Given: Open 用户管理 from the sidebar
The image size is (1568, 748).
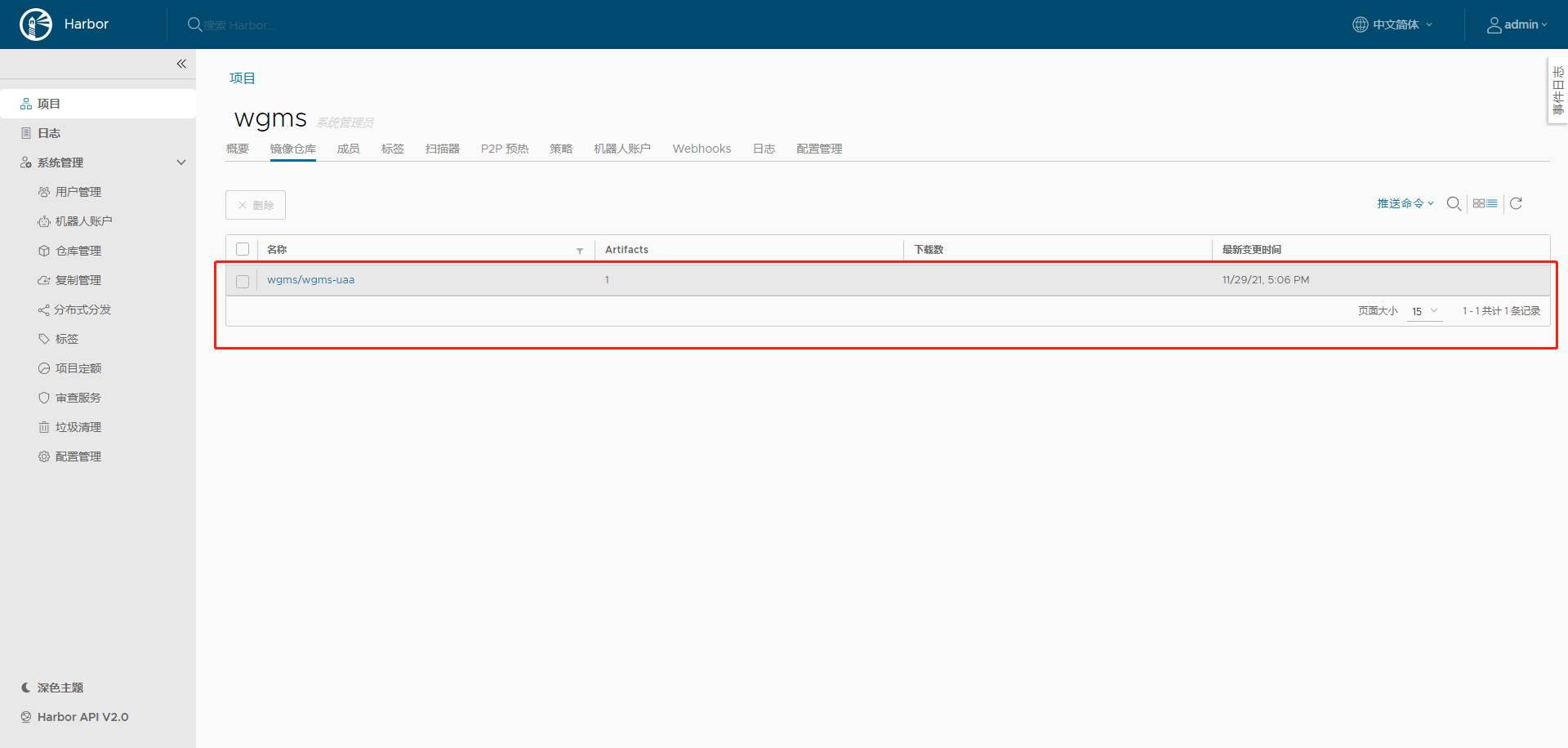Looking at the screenshot, I should 78,191.
